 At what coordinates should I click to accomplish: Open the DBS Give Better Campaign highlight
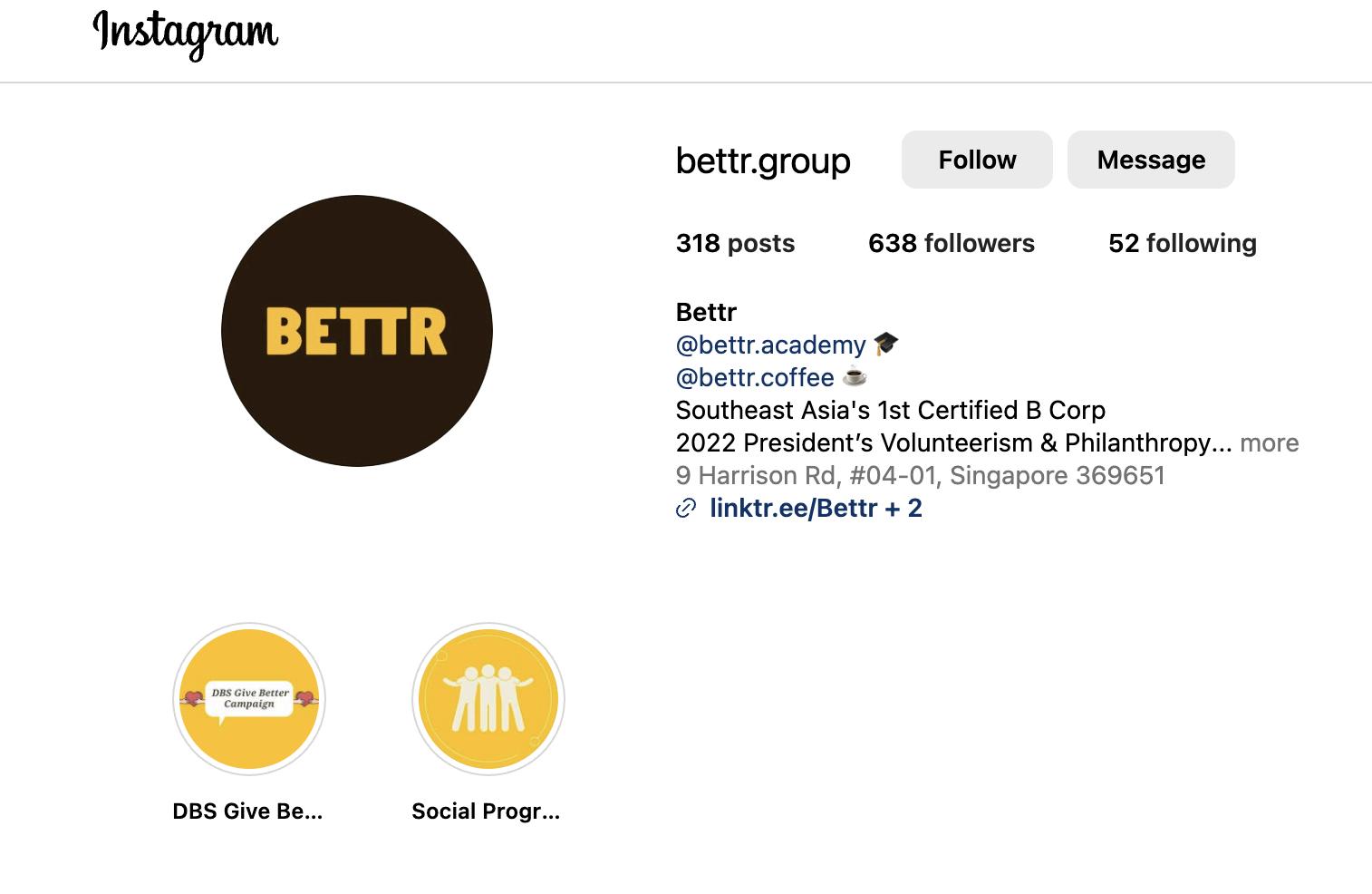(249, 699)
